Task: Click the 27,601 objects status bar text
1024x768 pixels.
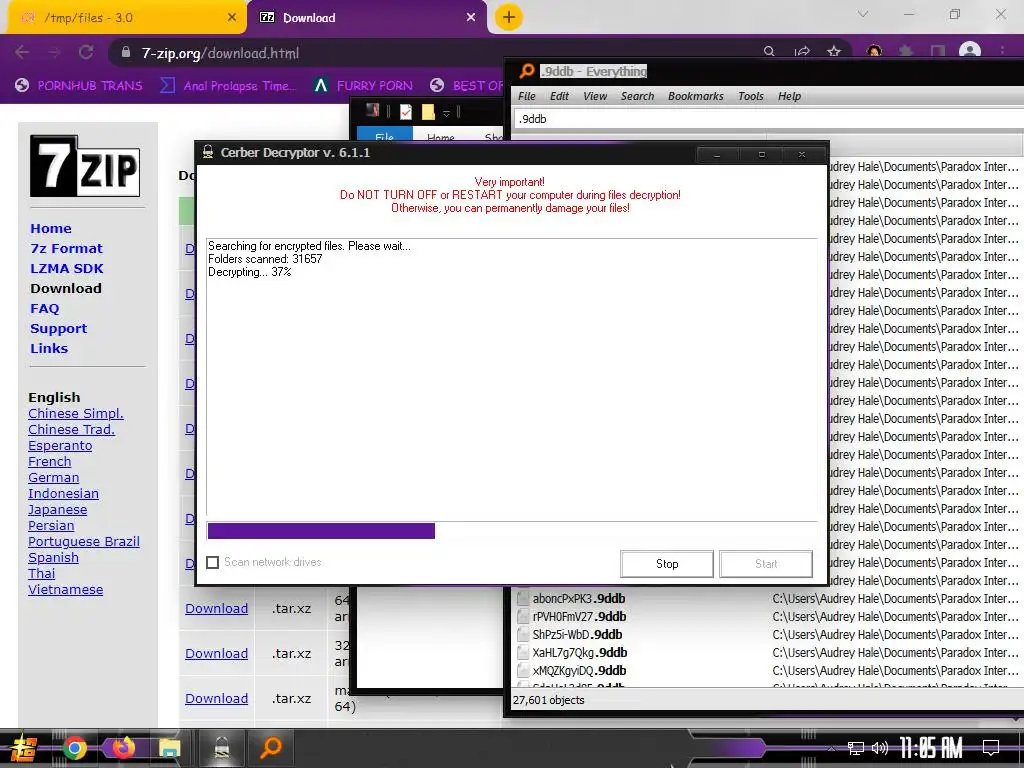Action: click(549, 700)
